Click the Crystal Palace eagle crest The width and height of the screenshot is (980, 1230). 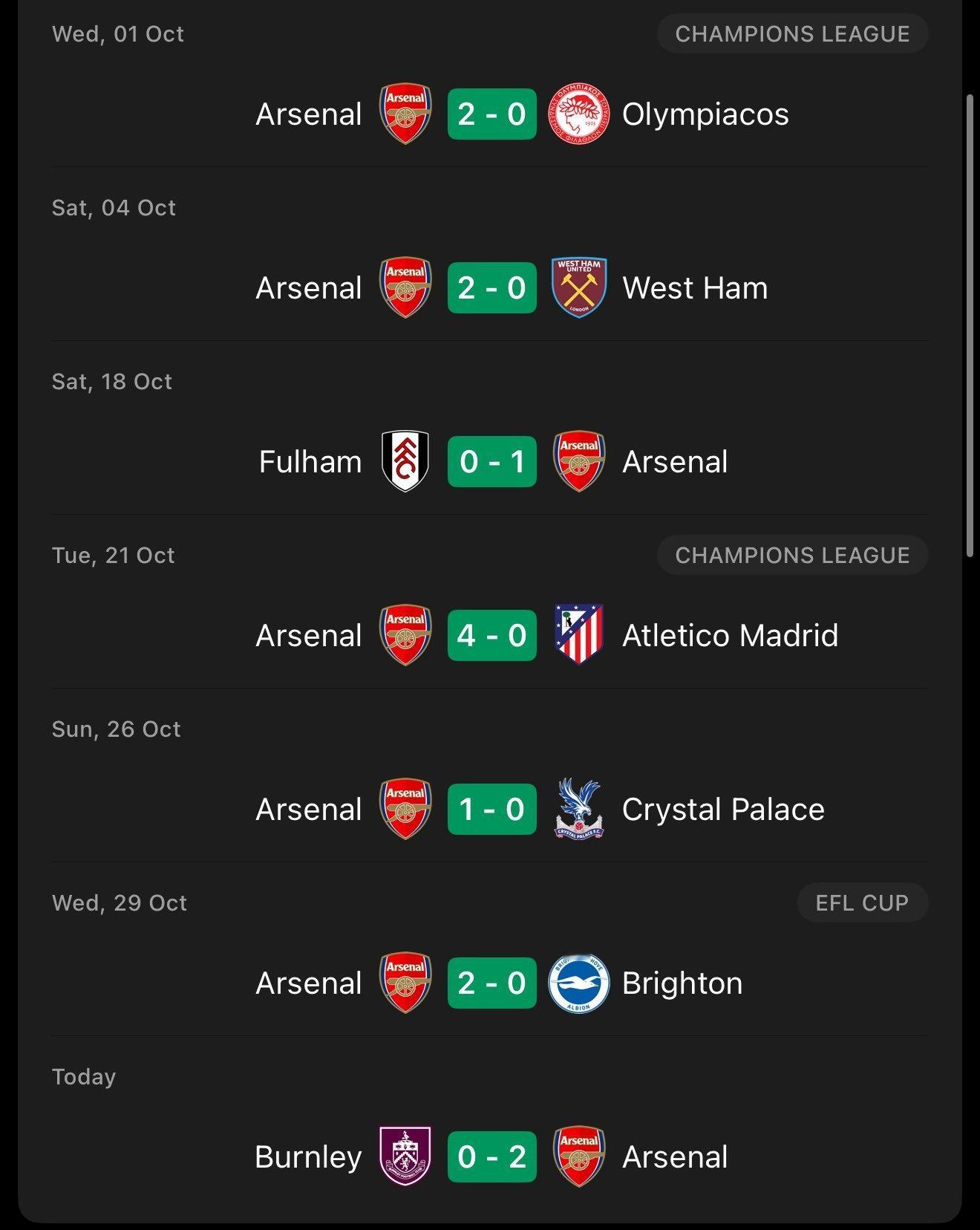pyautogui.click(x=579, y=809)
